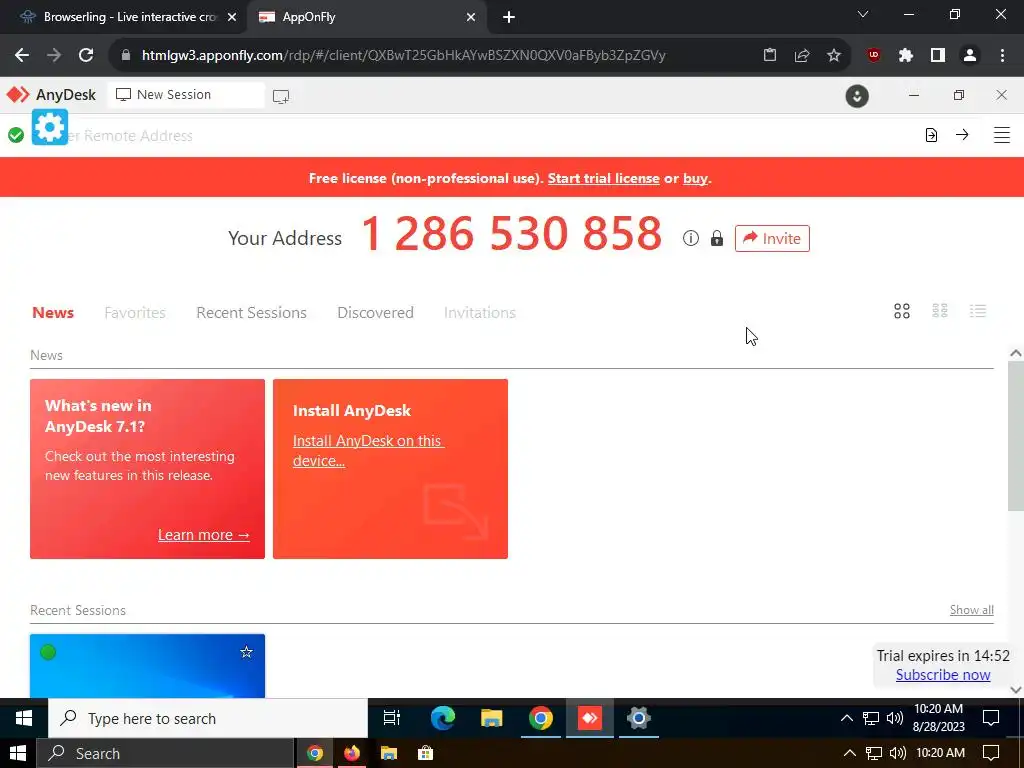The width and height of the screenshot is (1024, 768).
Task: Open the file transfer icon
Action: pos(931,135)
